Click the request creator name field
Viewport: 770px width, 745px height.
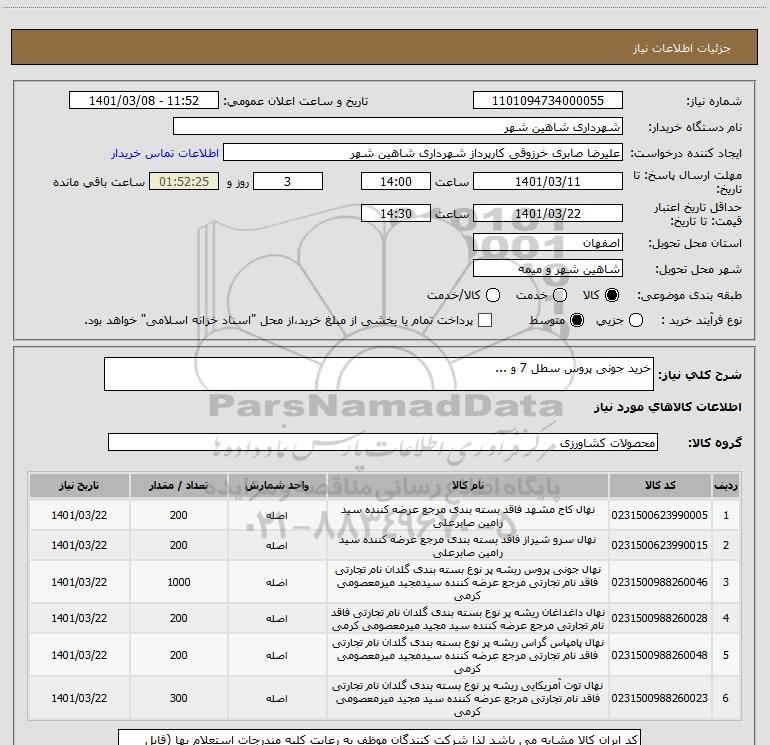pyautogui.click(x=423, y=153)
